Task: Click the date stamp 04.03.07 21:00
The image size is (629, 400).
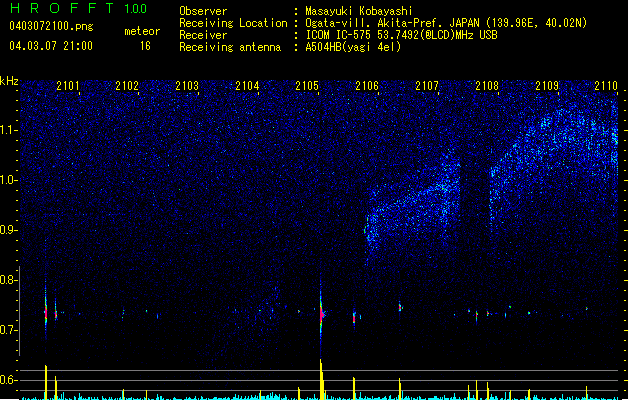Action: (x=51, y=46)
